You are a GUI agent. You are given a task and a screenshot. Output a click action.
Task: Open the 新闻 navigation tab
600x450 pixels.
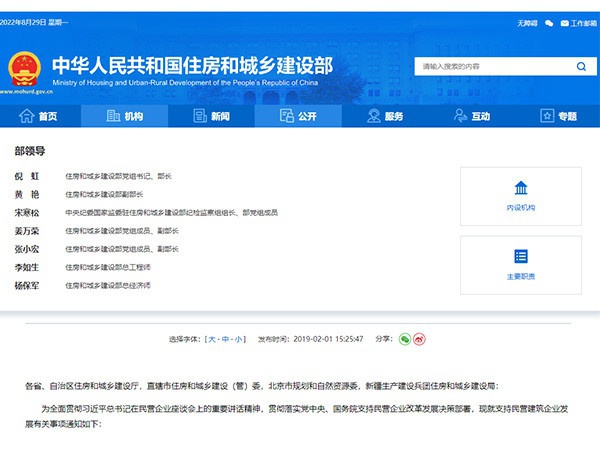(x=211, y=116)
